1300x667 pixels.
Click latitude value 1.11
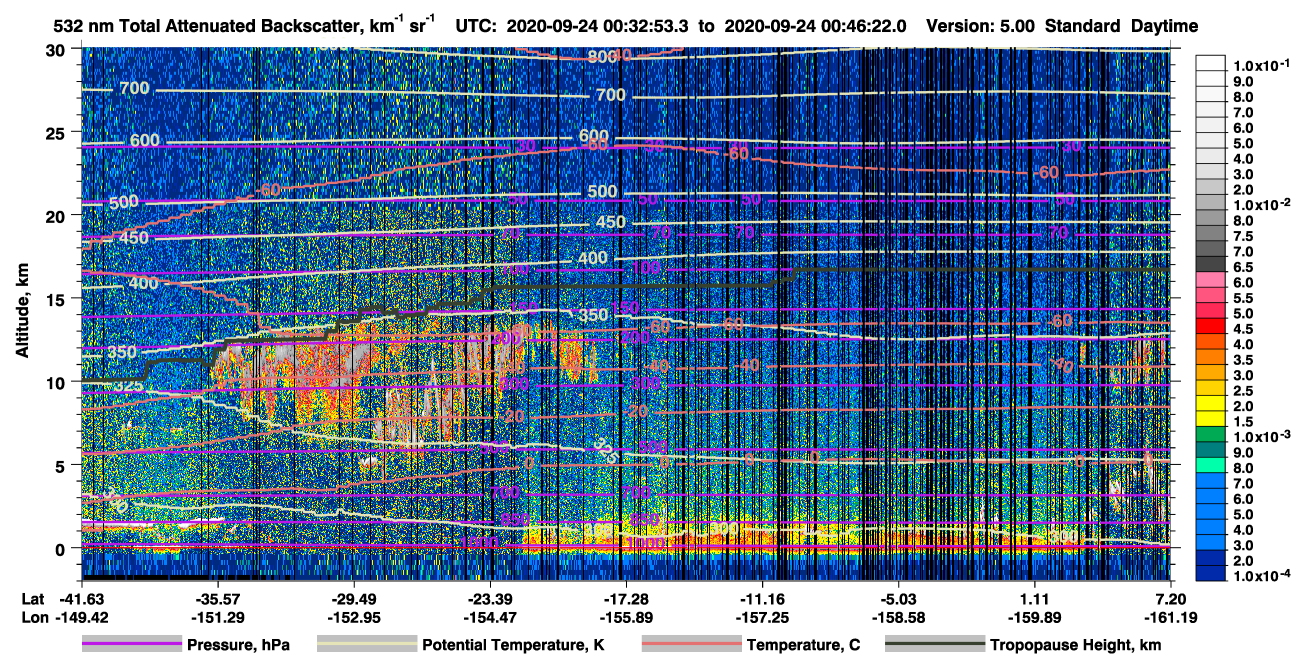point(1035,599)
